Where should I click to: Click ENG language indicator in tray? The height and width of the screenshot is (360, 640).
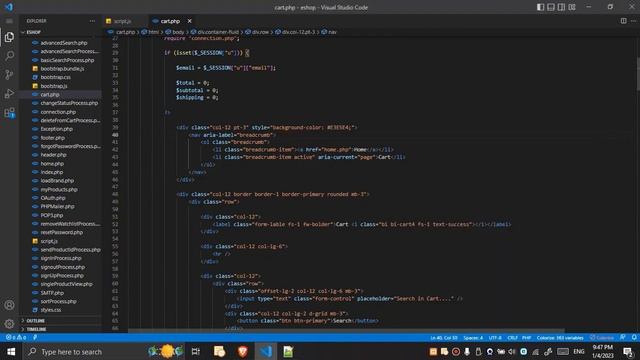click(x=579, y=351)
